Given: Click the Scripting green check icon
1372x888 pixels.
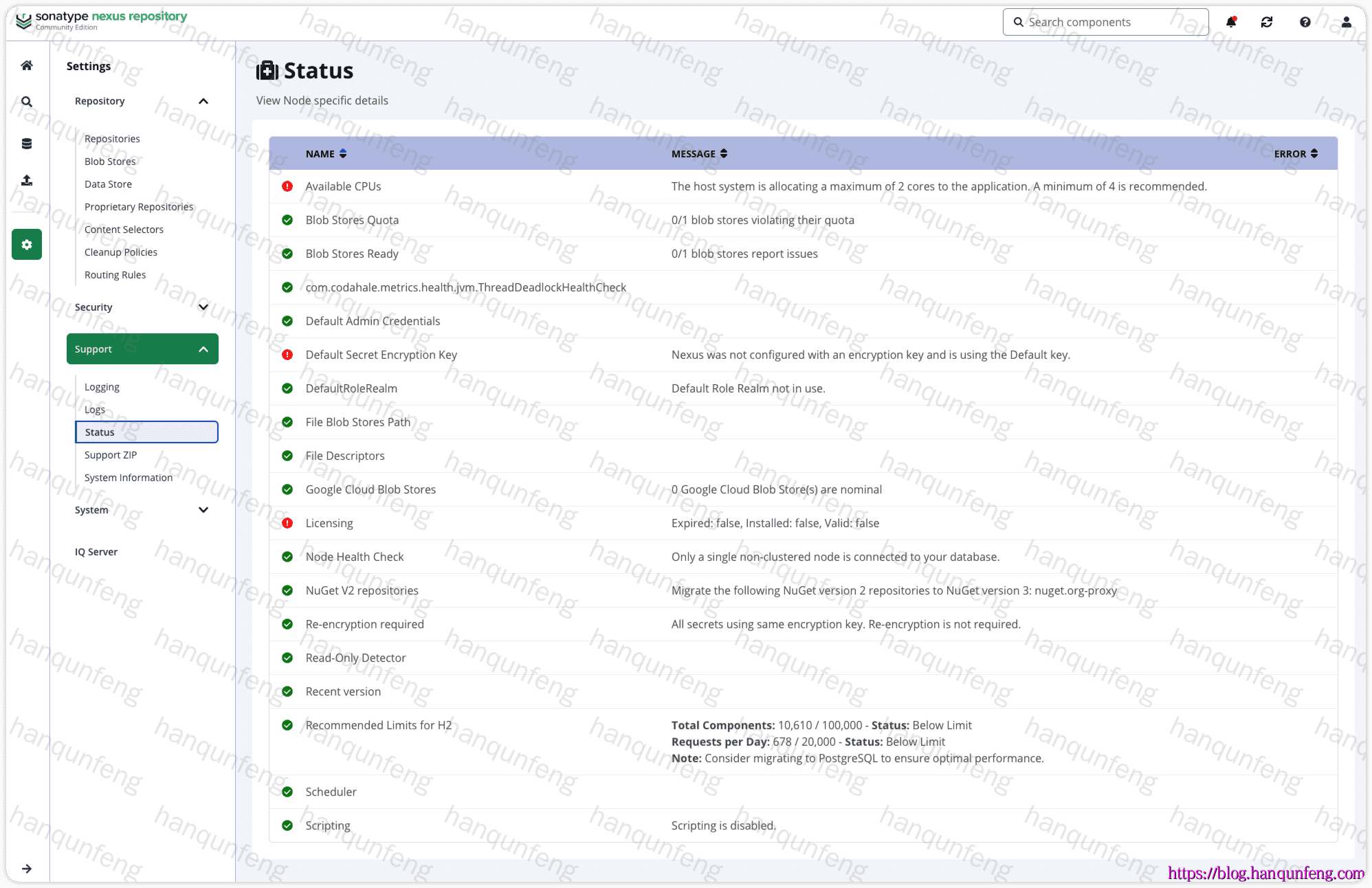Looking at the screenshot, I should coord(287,825).
